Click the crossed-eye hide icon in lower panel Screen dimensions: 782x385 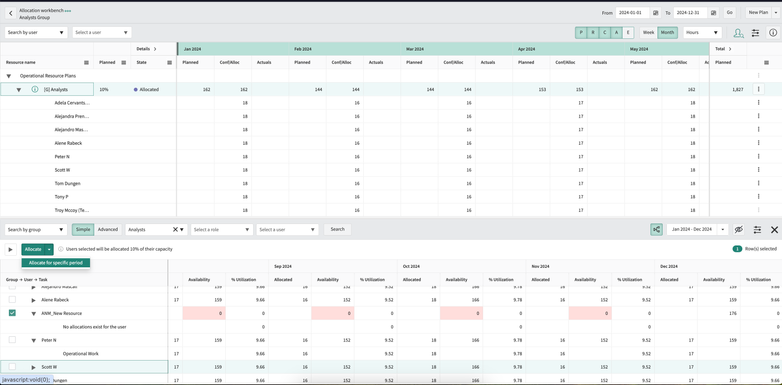739,229
